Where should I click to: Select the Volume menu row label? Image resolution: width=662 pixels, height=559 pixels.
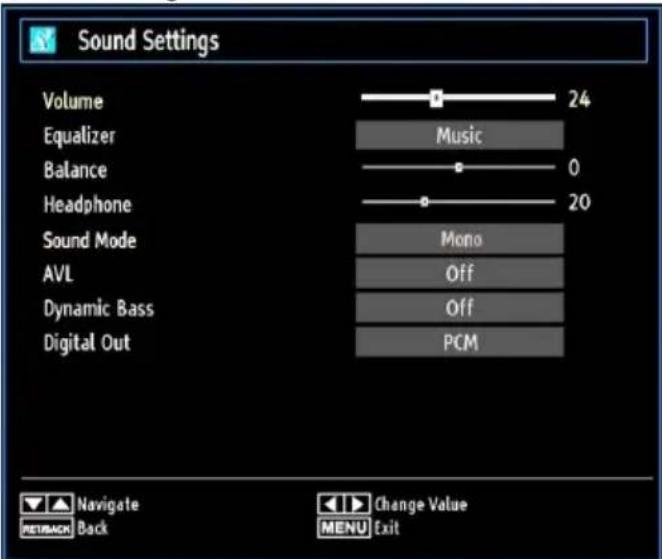(73, 101)
